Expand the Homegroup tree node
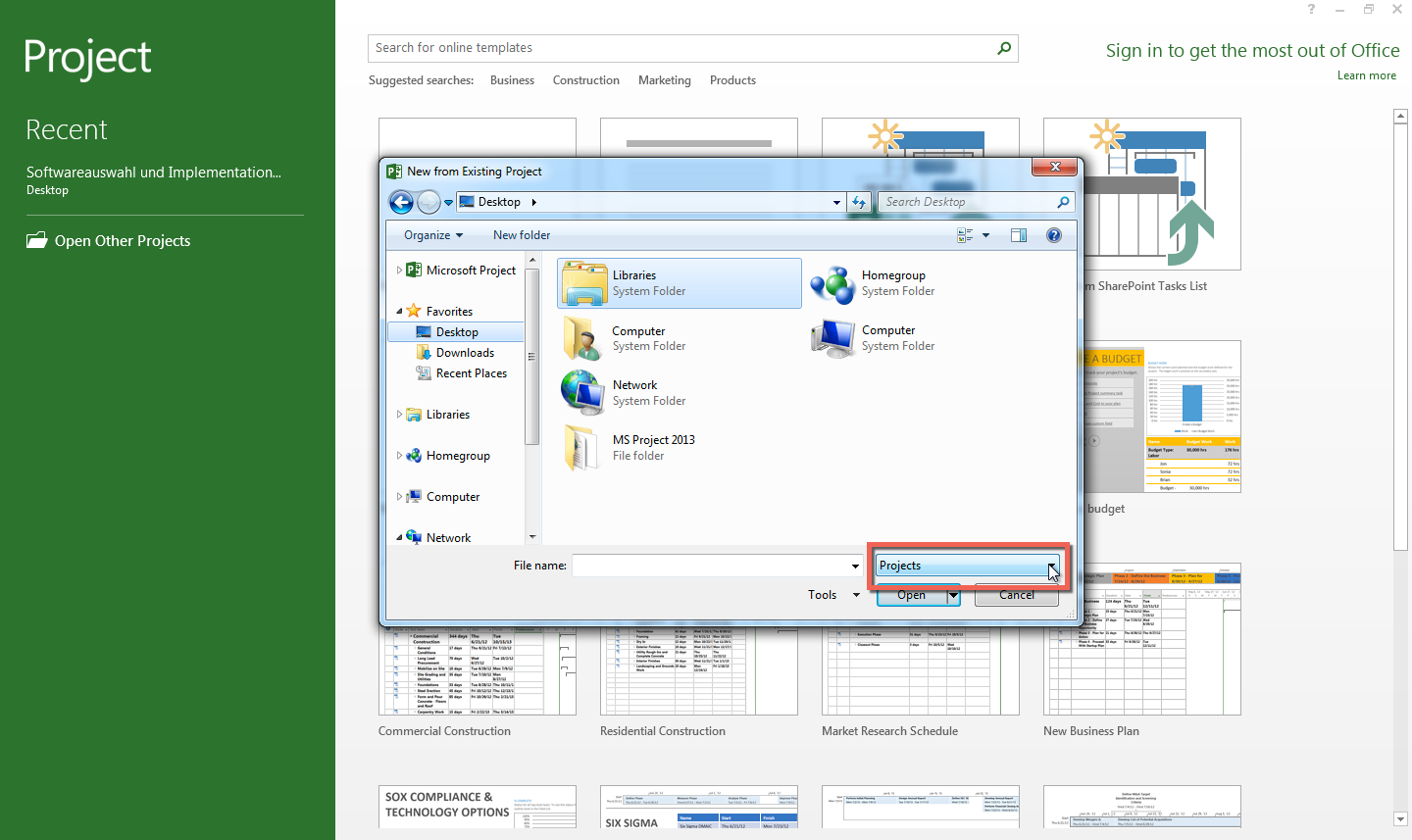1412x840 pixels. [x=399, y=456]
